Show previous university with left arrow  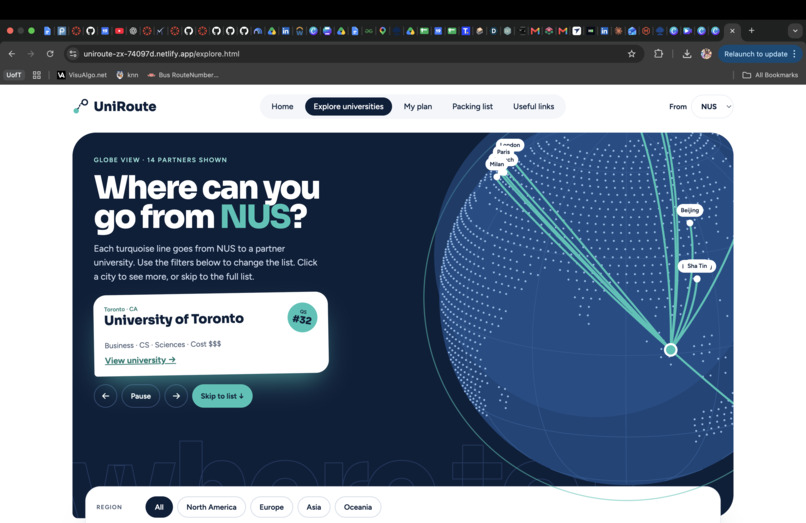(105, 396)
